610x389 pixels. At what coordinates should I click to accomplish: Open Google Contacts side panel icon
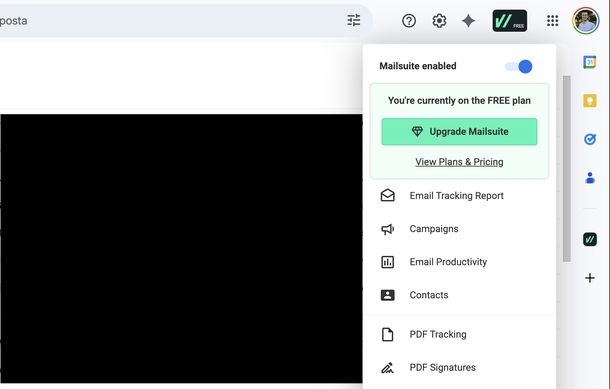(x=590, y=178)
